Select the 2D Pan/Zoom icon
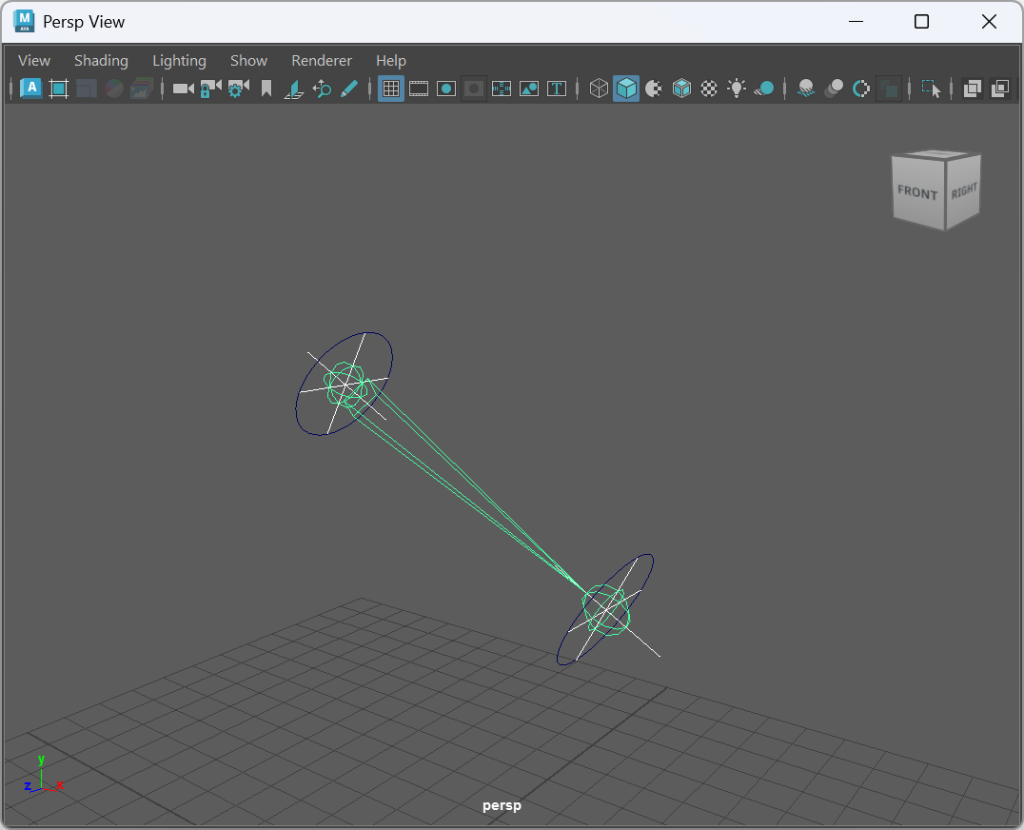1024x830 pixels. [322, 89]
